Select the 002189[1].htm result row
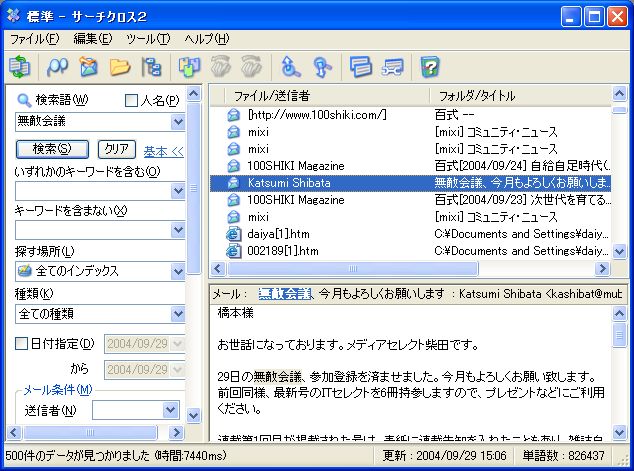Image resolution: width=634 pixels, height=471 pixels. 410,251
